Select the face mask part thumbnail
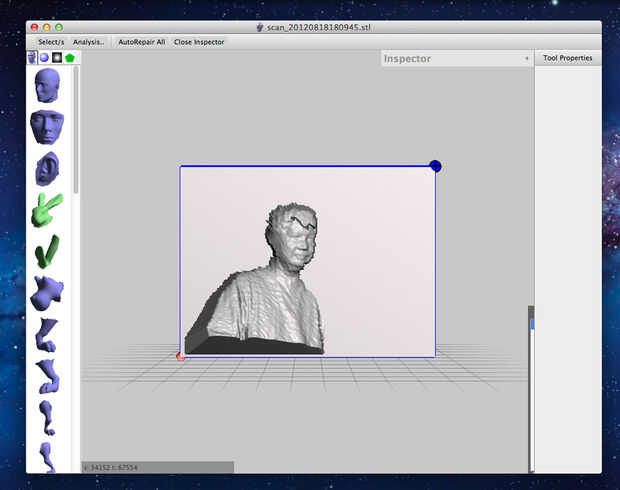The image size is (620, 490). point(46,127)
